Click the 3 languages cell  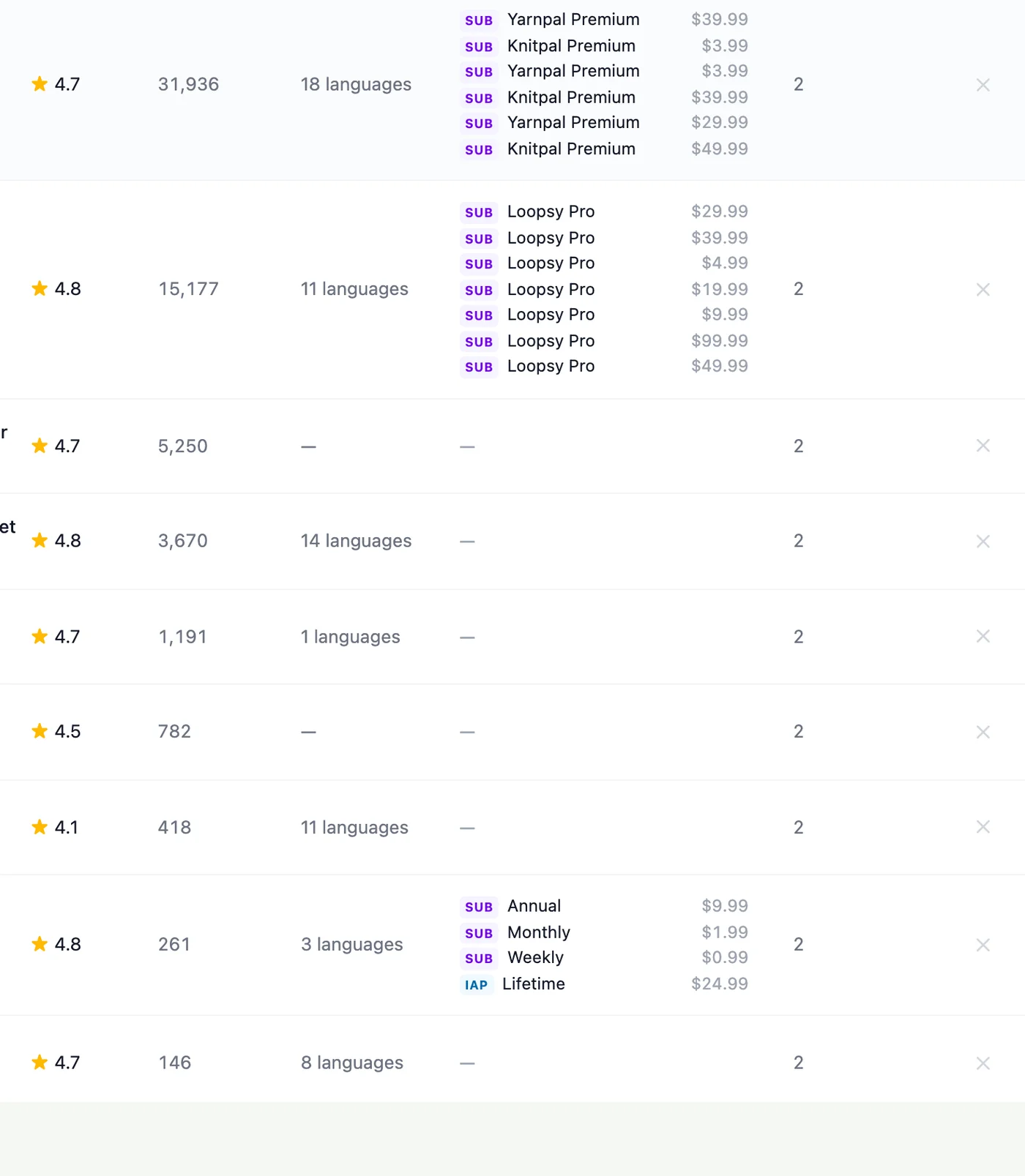(351, 945)
